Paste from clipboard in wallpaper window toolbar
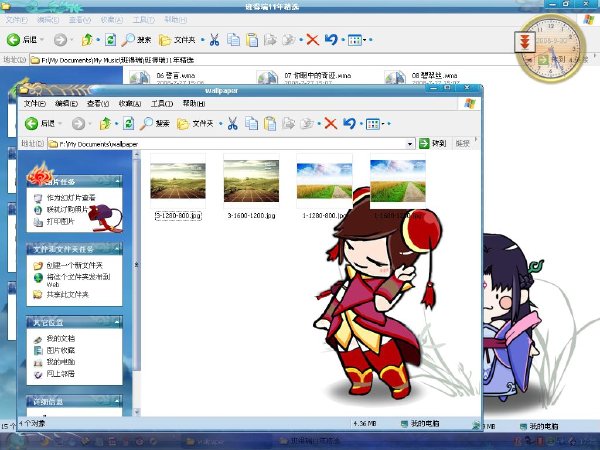Image resolution: width=600 pixels, height=450 pixels. pyautogui.click(x=270, y=123)
